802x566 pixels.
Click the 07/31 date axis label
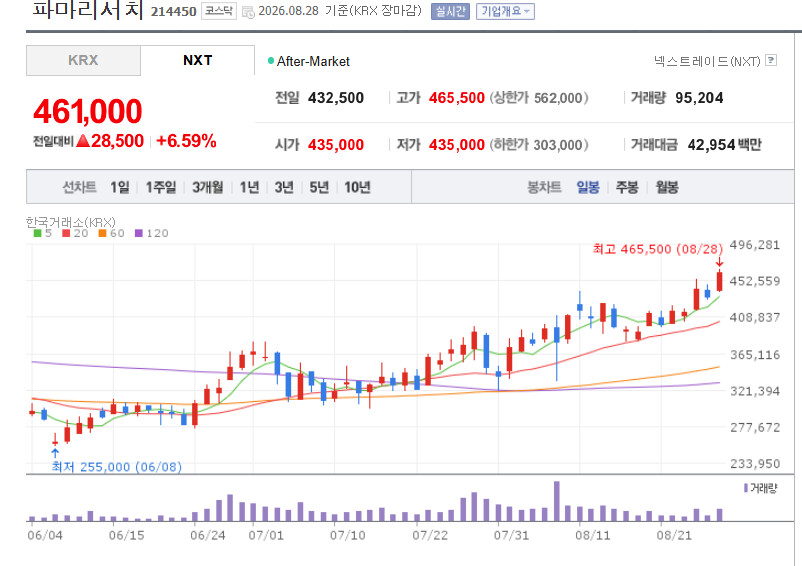[x=511, y=535]
